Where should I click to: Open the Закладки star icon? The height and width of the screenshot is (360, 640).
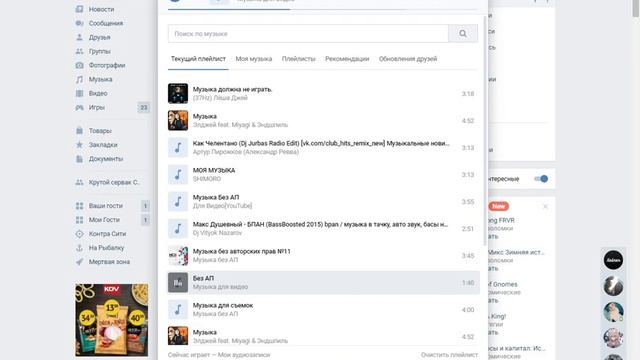pos(80,145)
